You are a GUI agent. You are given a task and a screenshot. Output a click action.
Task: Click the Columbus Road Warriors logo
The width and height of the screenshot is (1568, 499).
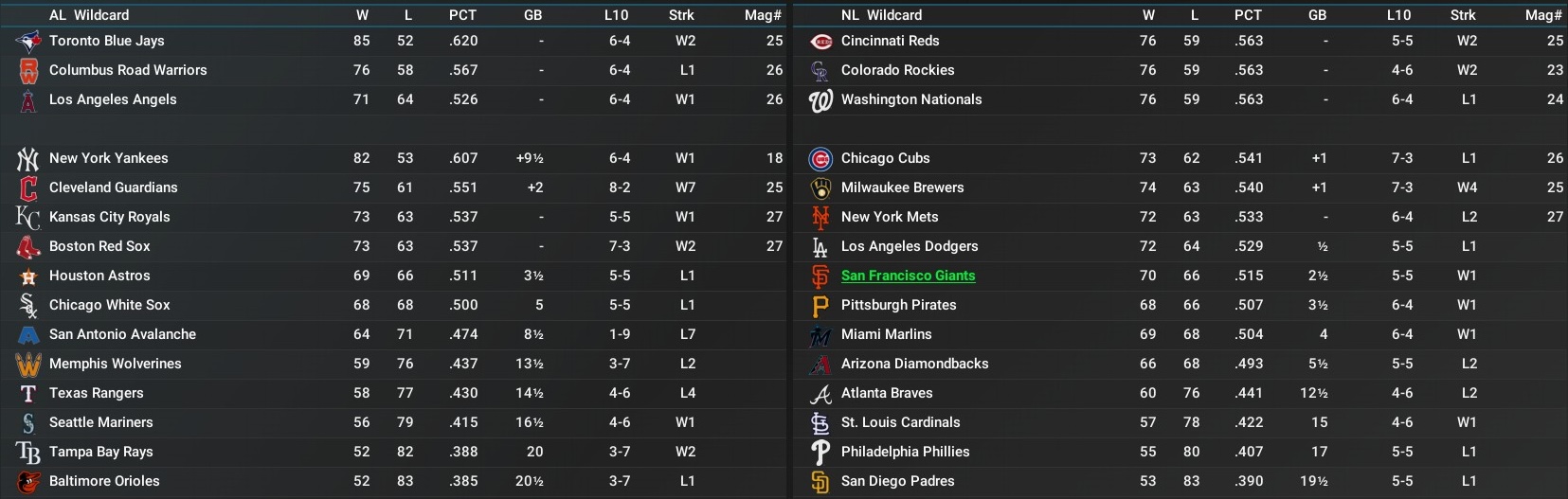[x=28, y=71]
